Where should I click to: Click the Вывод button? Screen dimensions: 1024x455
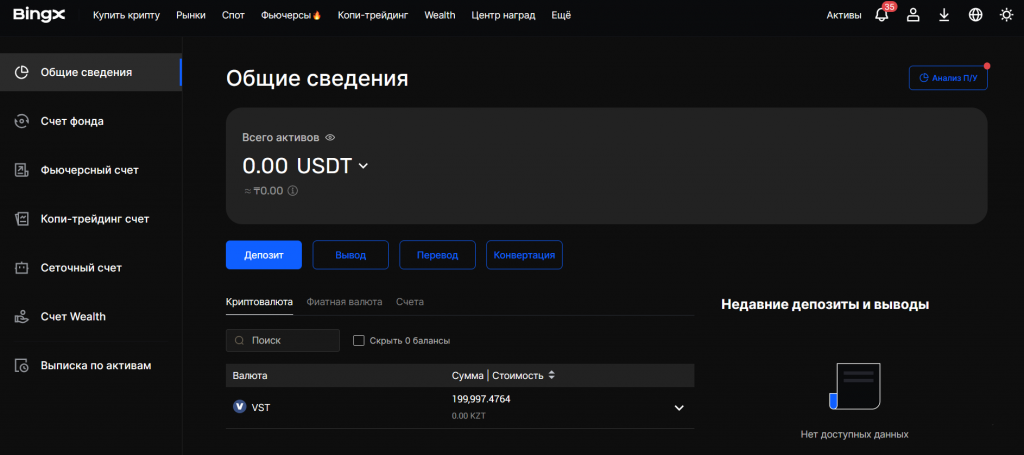(x=351, y=255)
